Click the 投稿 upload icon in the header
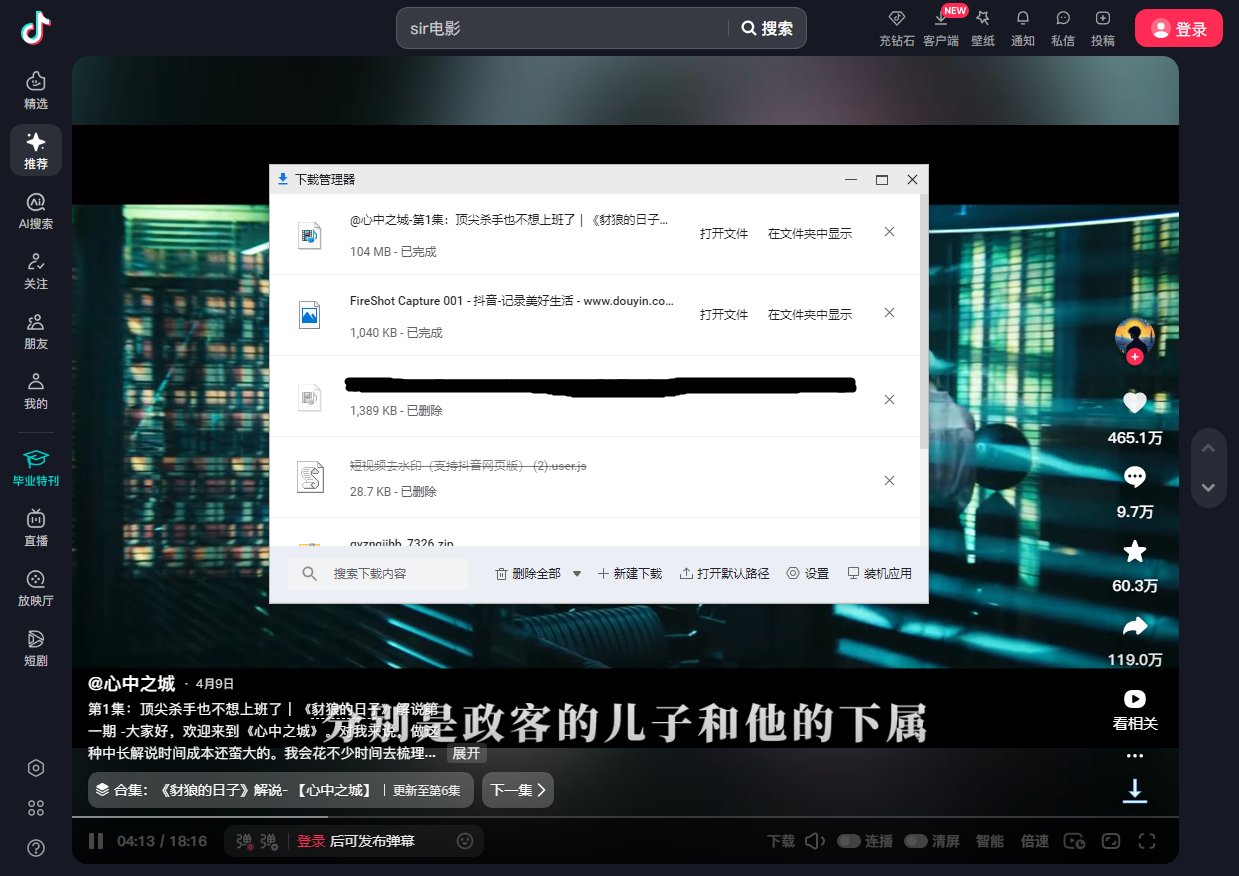This screenshot has height=876, width=1239. [x=1102, y=27]
